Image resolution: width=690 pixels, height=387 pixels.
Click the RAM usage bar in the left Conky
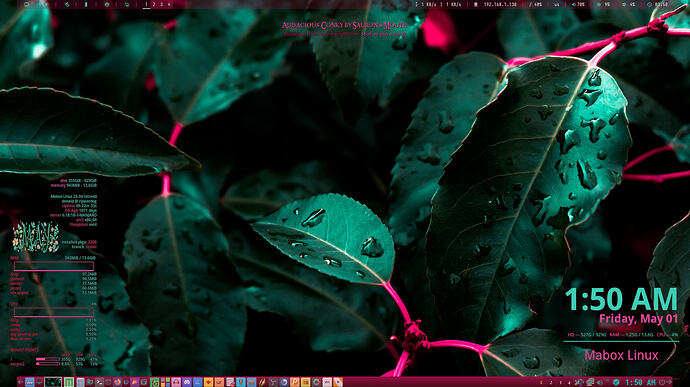point(54,266)
